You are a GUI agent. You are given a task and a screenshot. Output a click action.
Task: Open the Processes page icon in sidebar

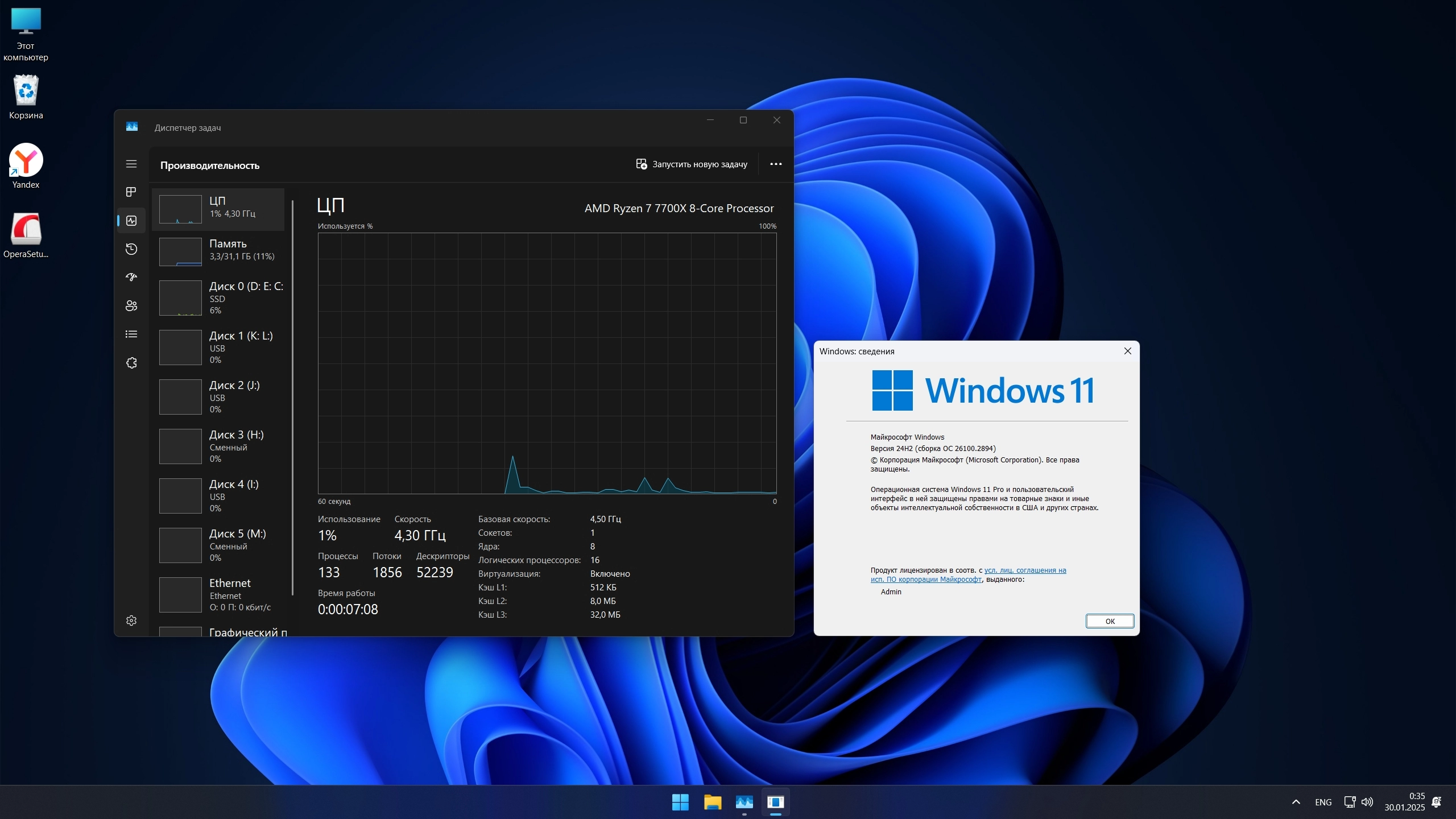click(131, 192)
